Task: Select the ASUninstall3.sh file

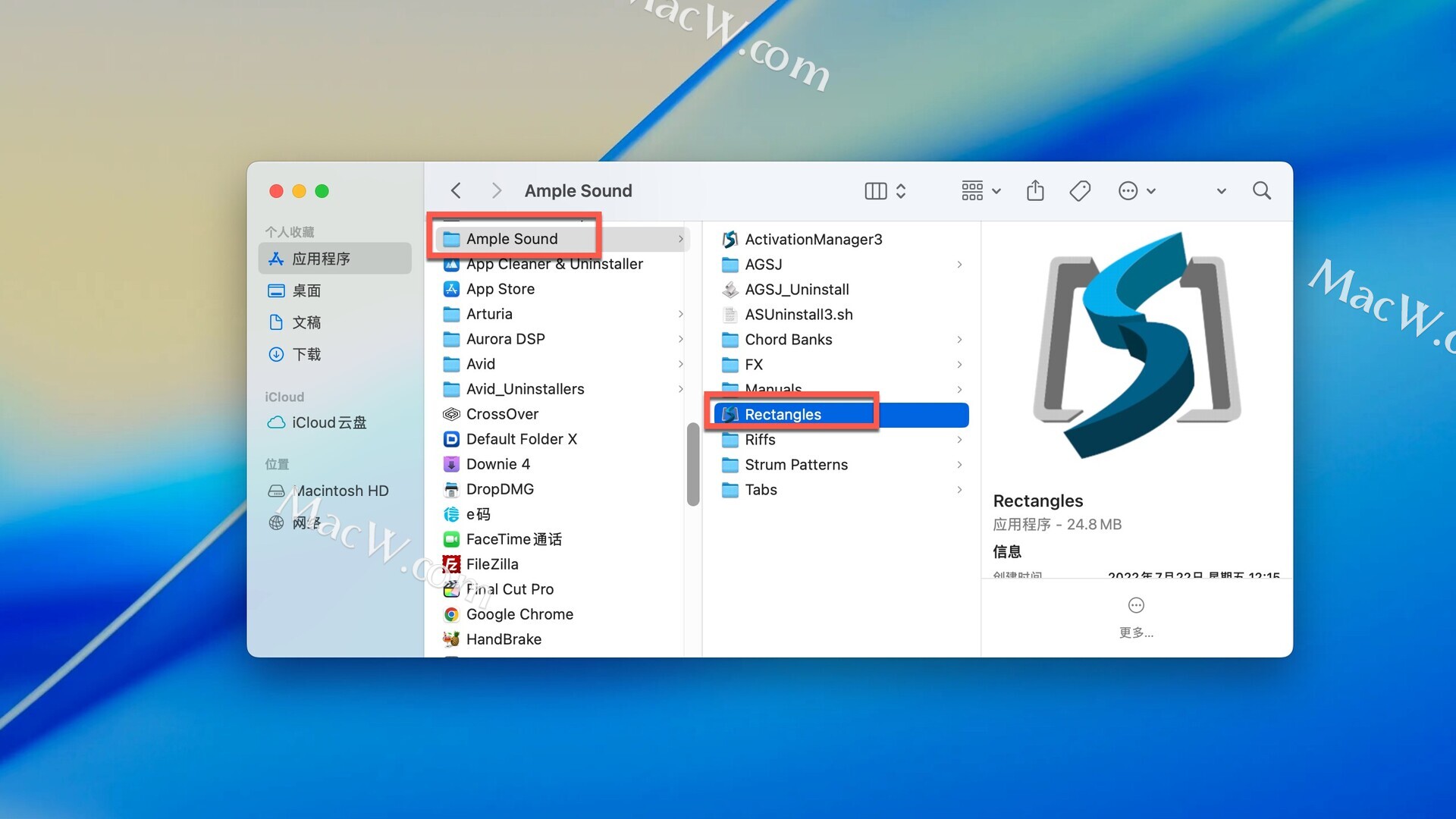Action: (x=841, y=315)
